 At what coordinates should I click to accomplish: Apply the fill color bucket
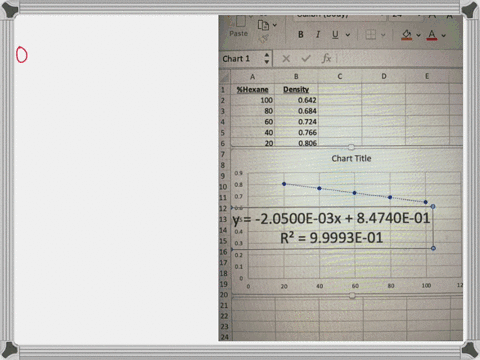407,35
